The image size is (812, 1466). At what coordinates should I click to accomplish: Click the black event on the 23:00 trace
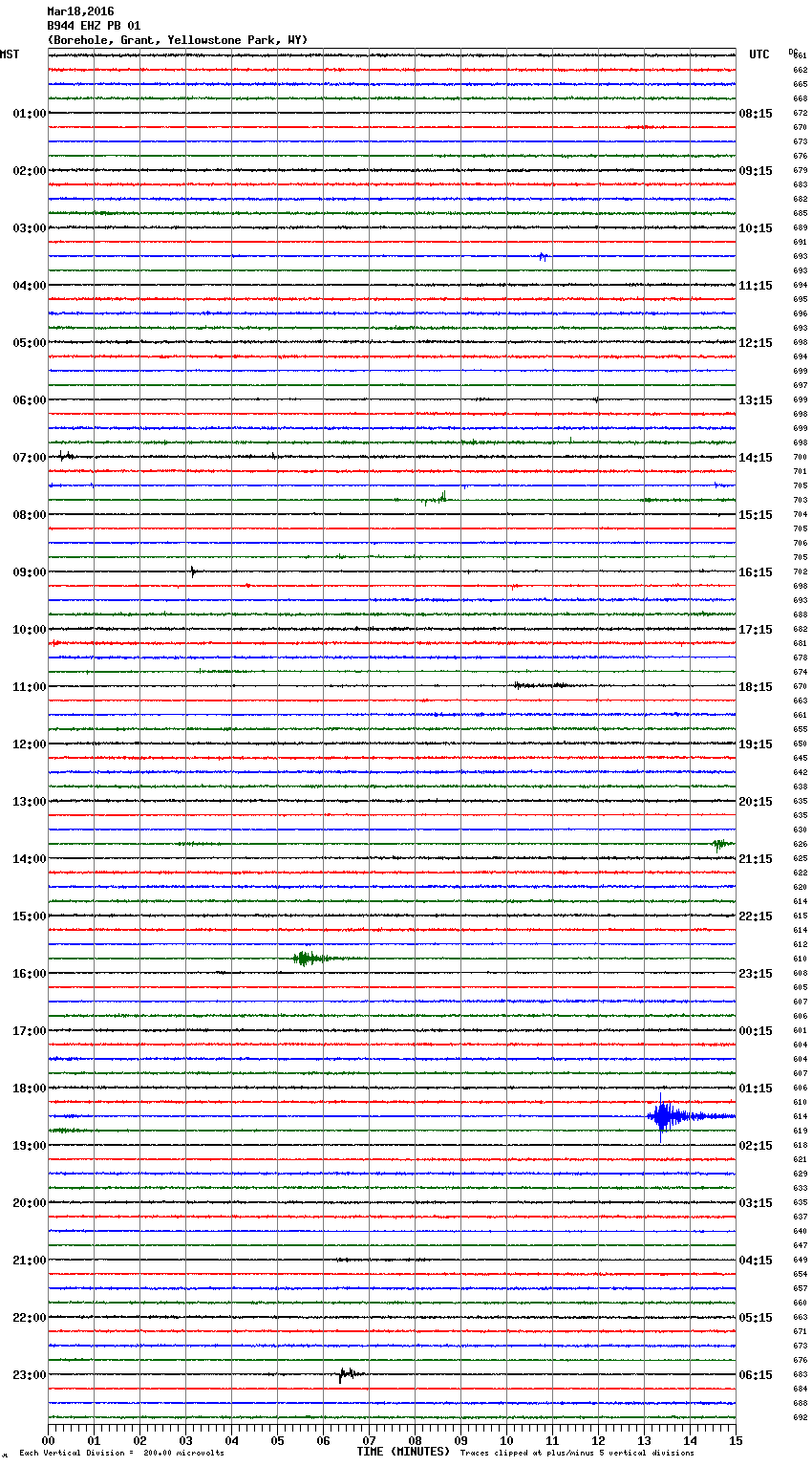pos(347,1374)
